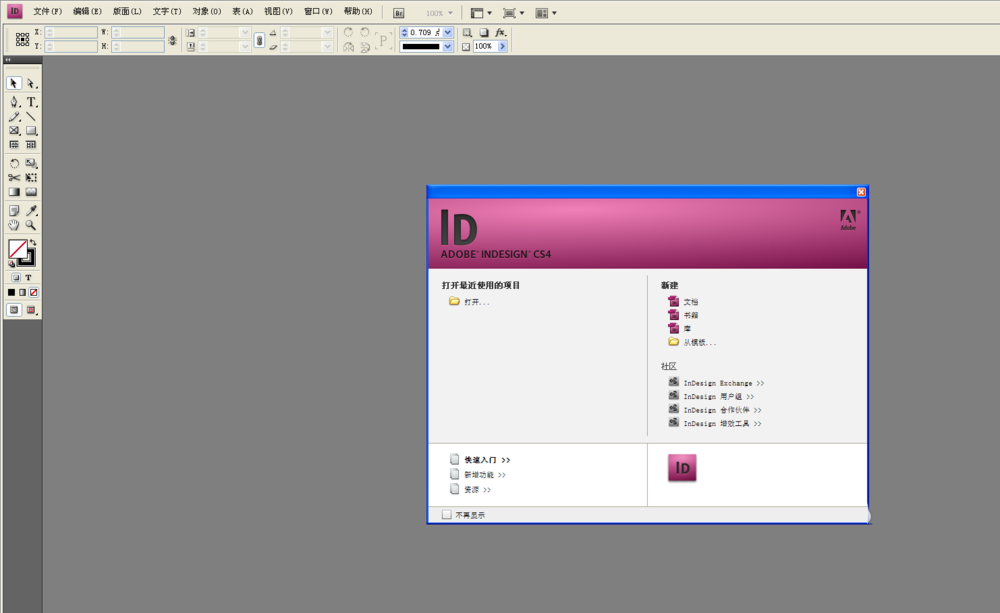Image resolution: width=1000 pixels, height=613 pixels.
Task: Apply gradient to the selection
Action: (x=22, y=292)
